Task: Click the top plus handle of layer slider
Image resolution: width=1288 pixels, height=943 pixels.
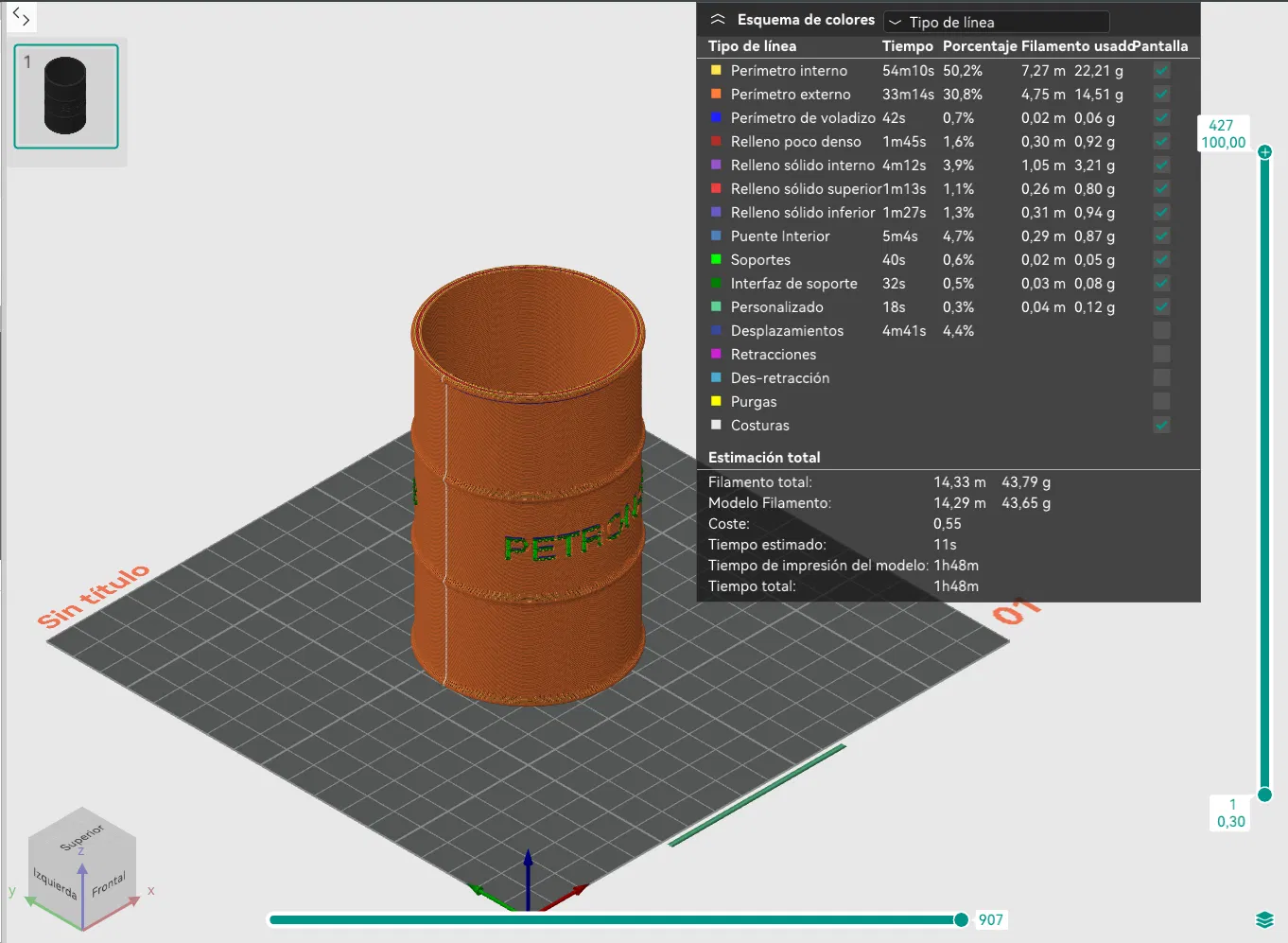Action: (1264, 151)
